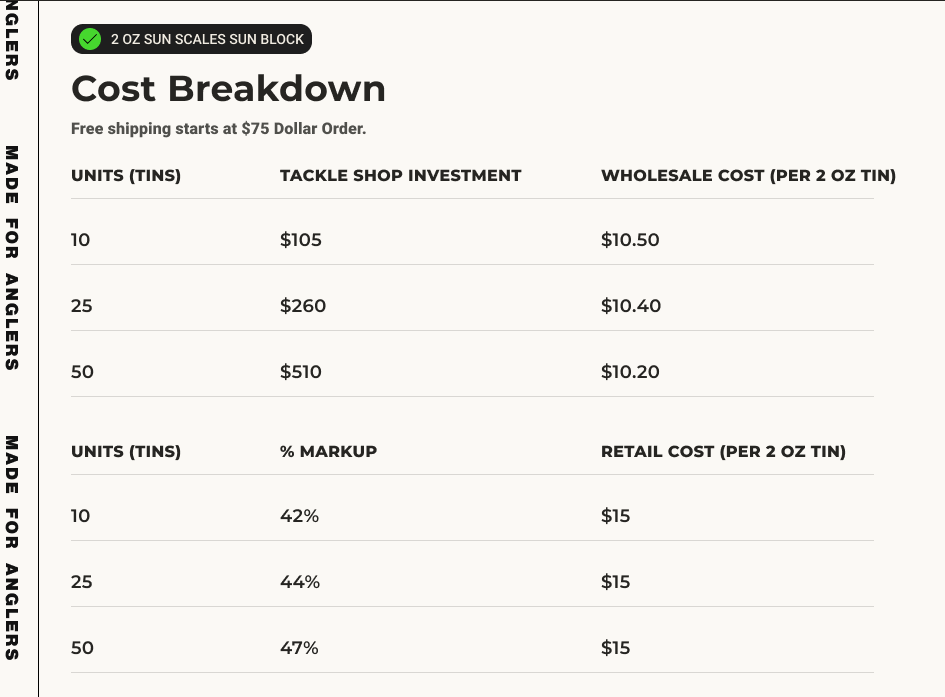The width and height of the screenshot is (945, 697).
Task: Click the % Markup column header
Action: coord(328,452)
